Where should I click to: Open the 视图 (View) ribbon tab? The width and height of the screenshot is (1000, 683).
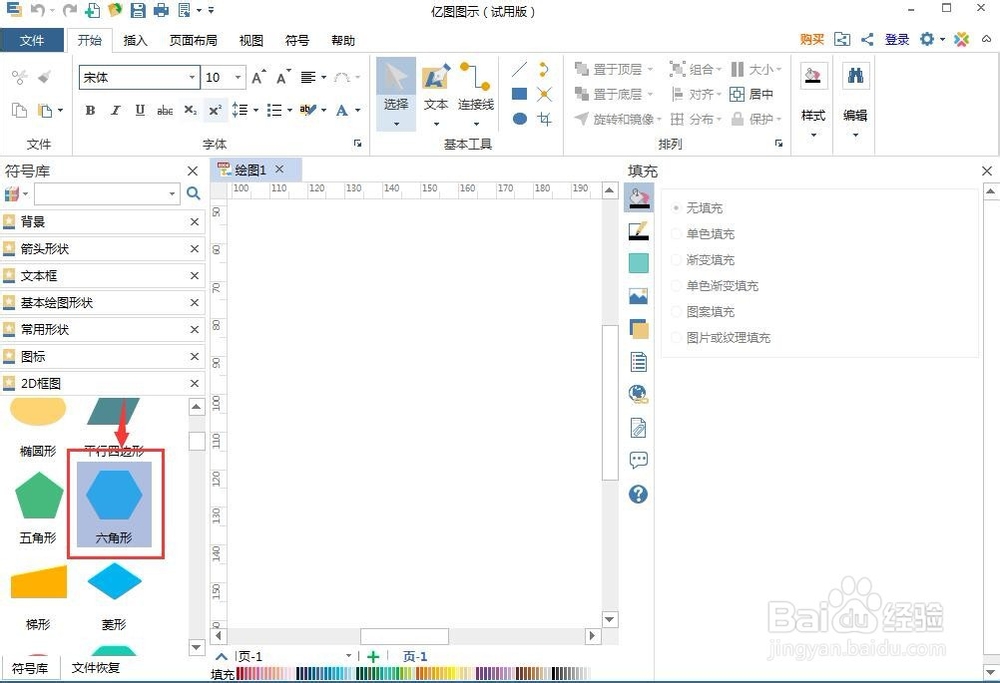(x=250, y=40)
